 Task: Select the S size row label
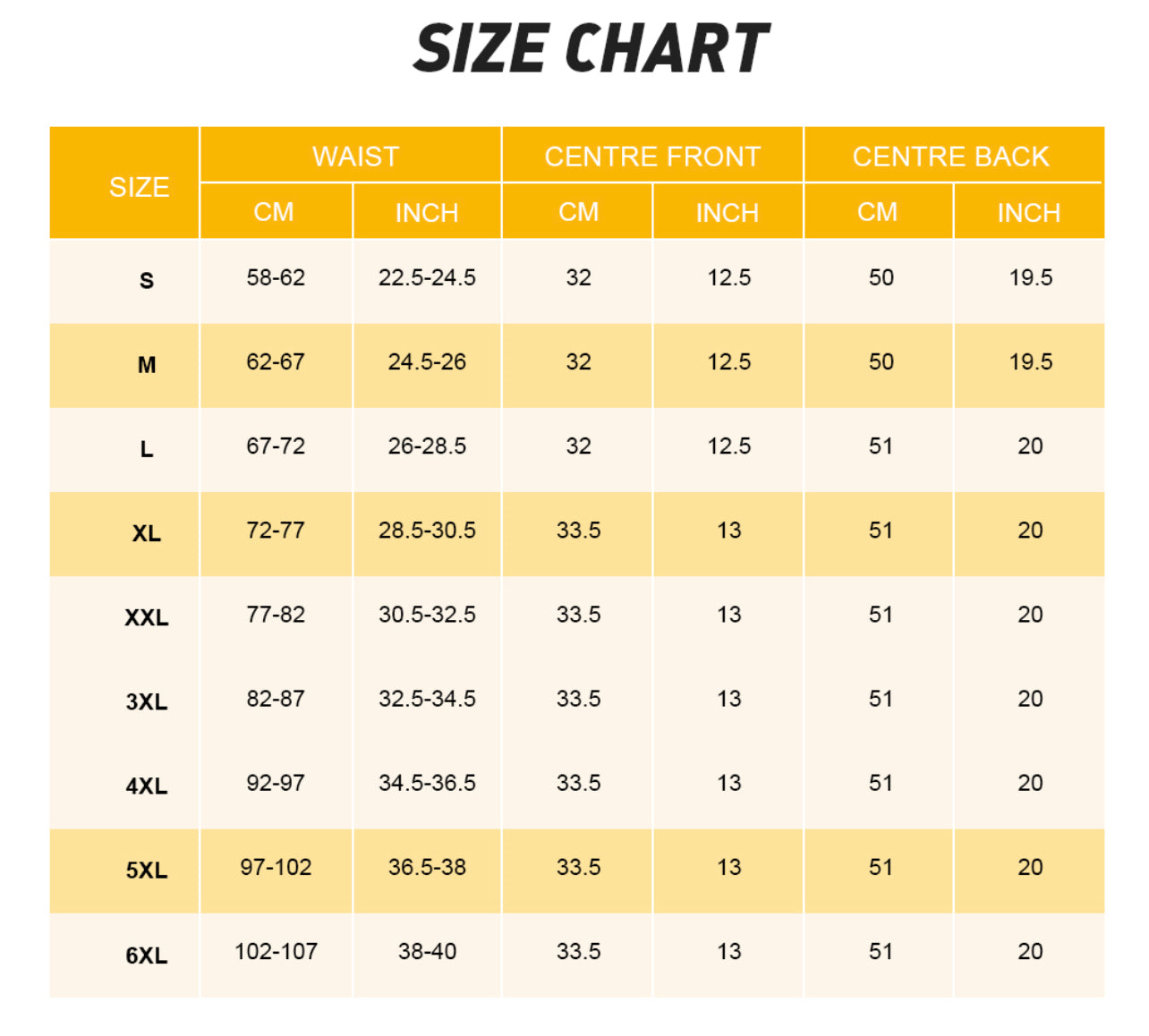tap(147, 281)
